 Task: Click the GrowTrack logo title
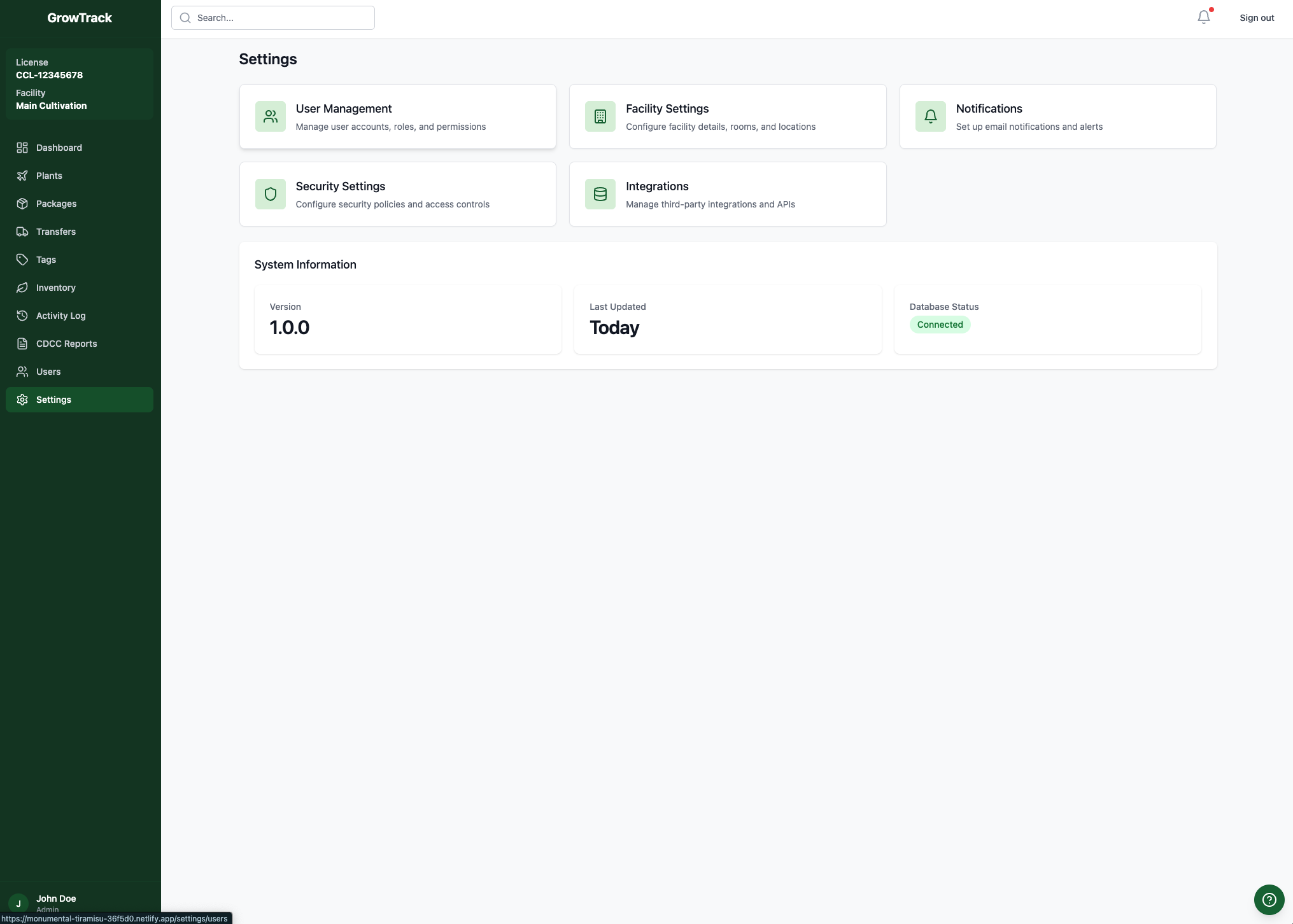click(x=80, y=18)
